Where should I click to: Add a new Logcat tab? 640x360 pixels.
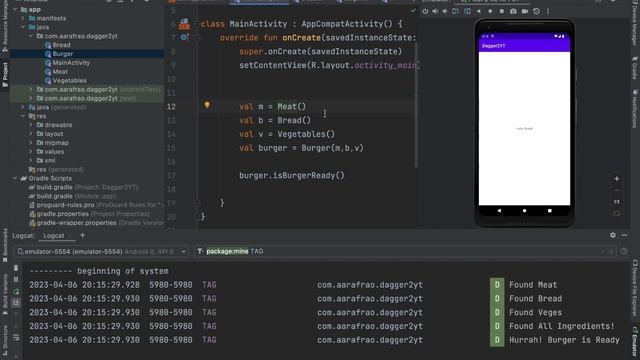point(82,235)
